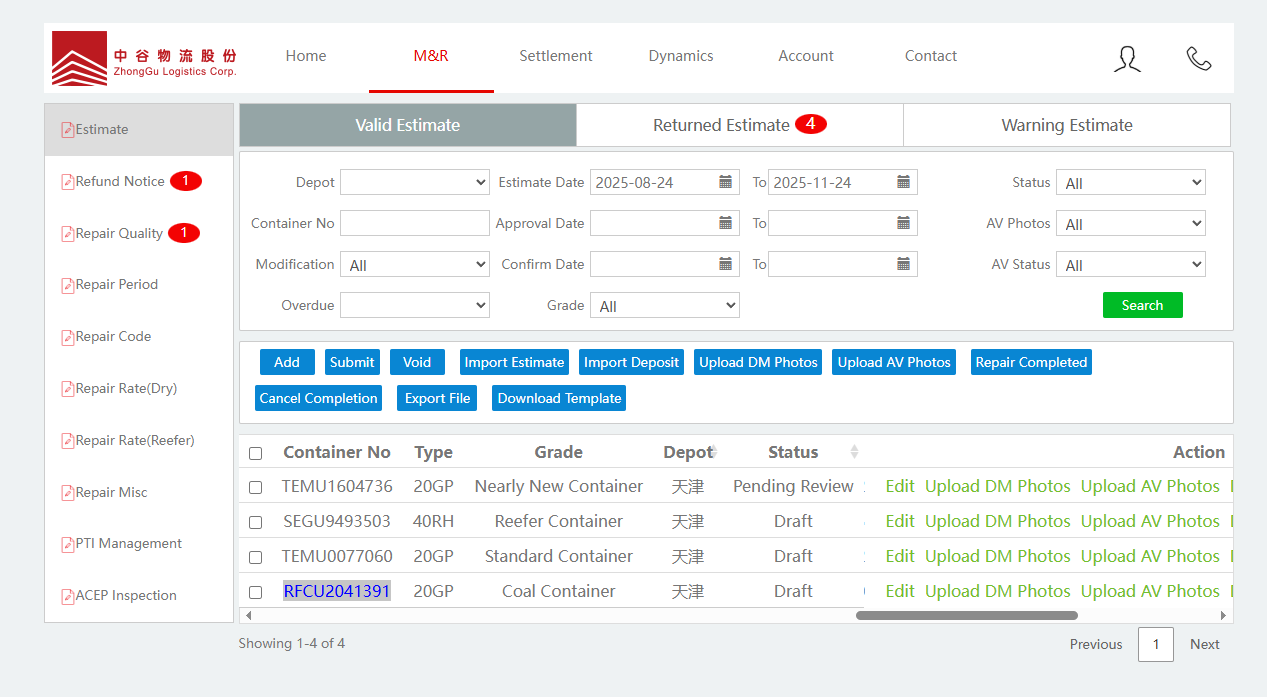Click the Container No input field

point(414,223)
